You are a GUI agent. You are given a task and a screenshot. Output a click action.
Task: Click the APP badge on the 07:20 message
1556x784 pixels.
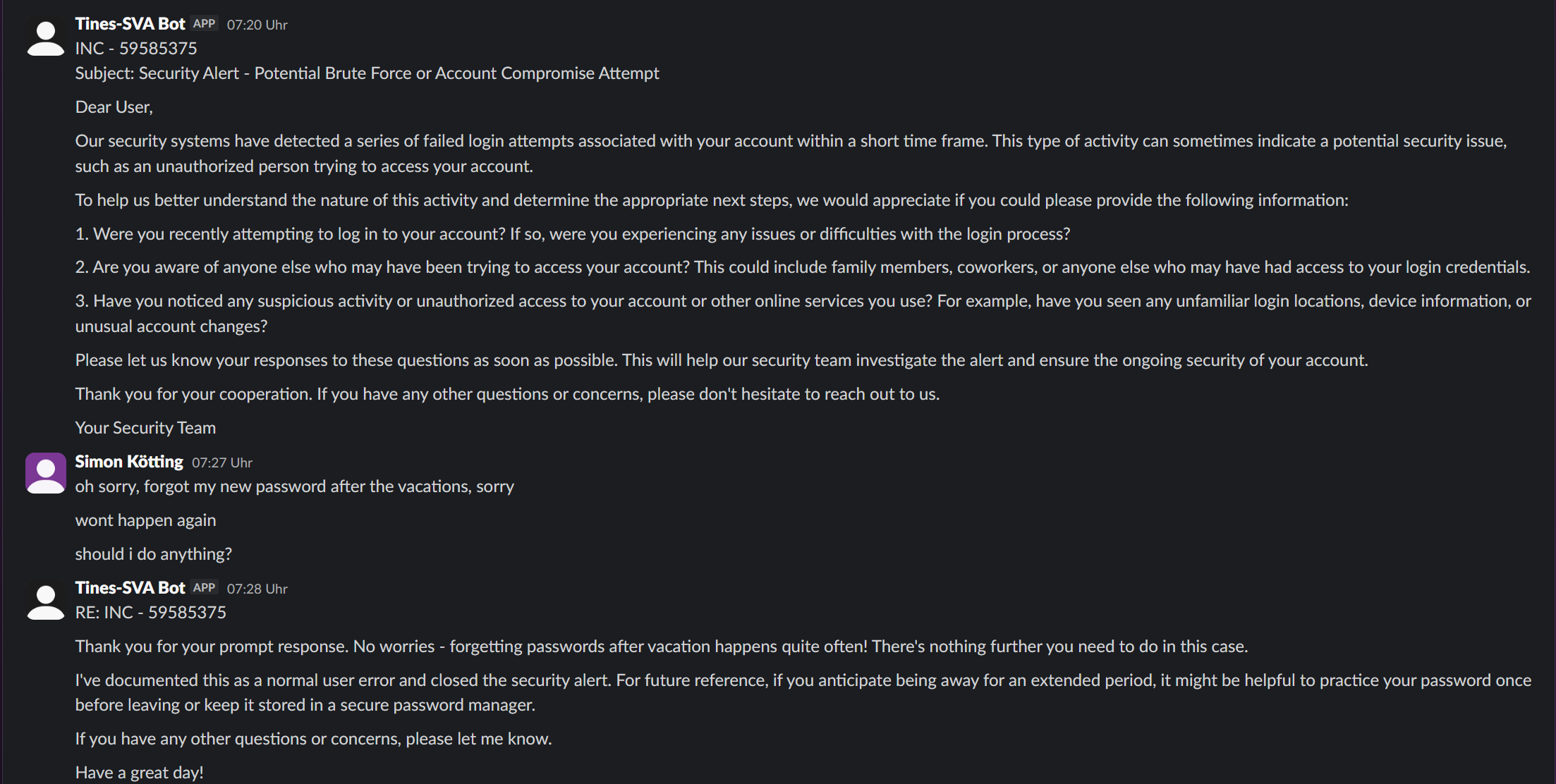[204, 24]
